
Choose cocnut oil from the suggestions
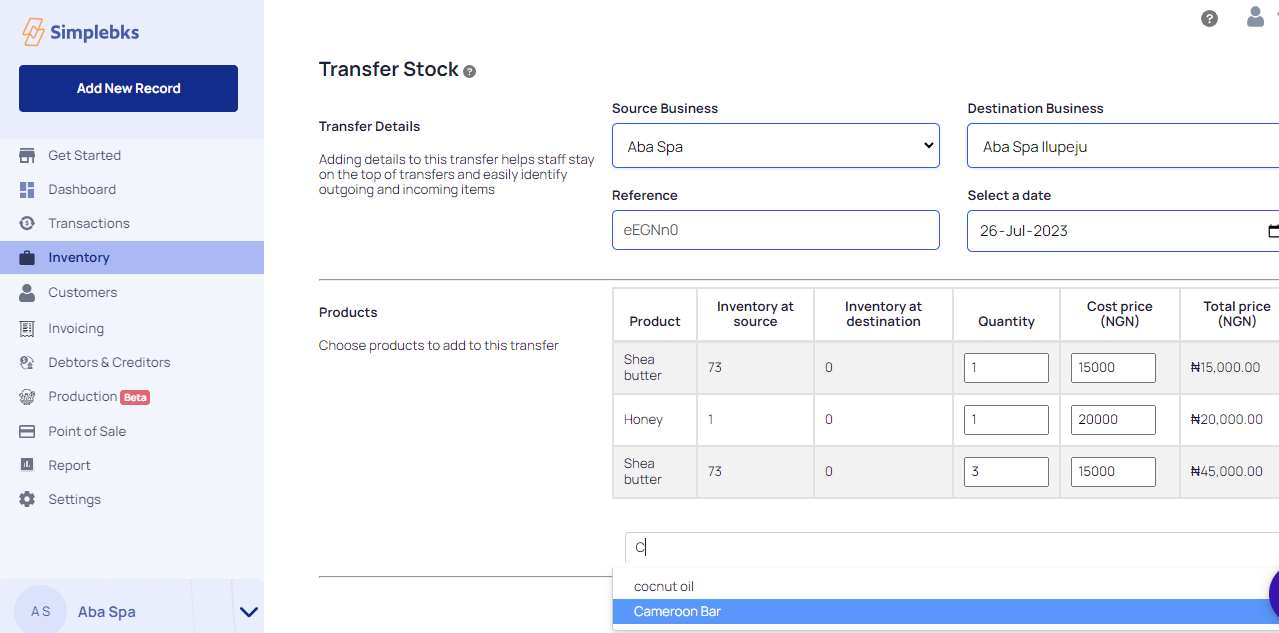pos(664,587)
